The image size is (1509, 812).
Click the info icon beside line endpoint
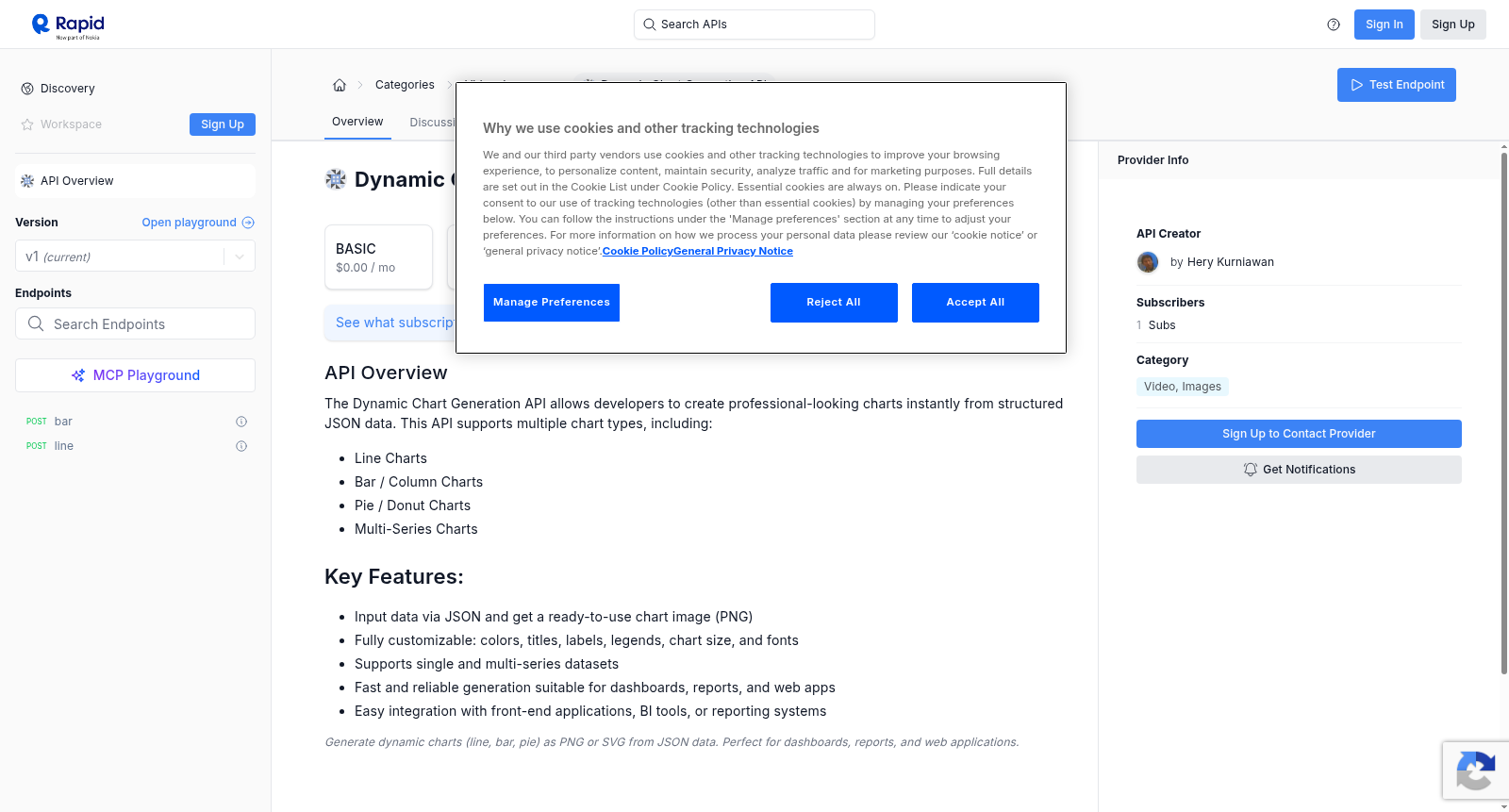[241, 446]
